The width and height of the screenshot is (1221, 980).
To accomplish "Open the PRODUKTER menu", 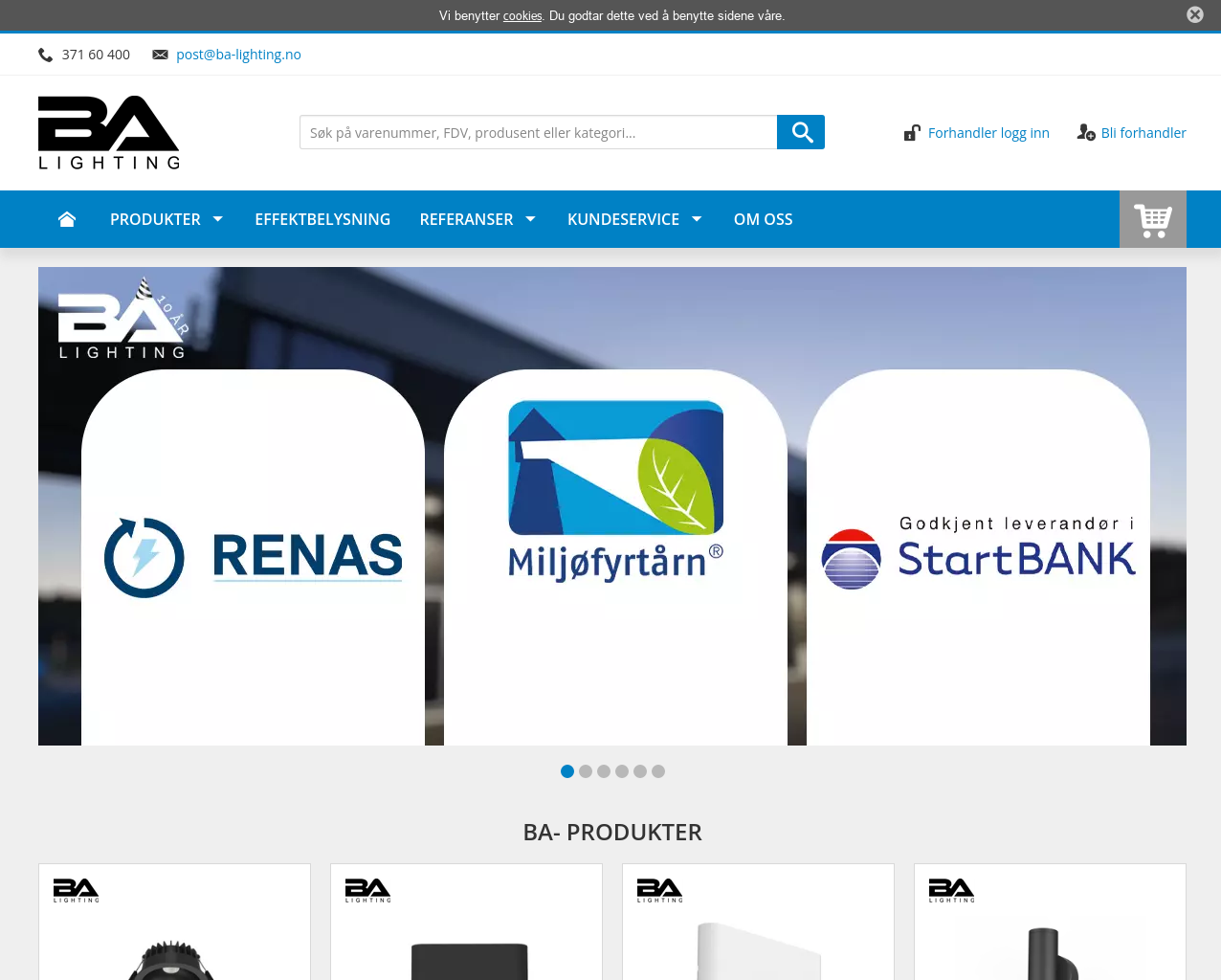I will (x=155, y=219).
